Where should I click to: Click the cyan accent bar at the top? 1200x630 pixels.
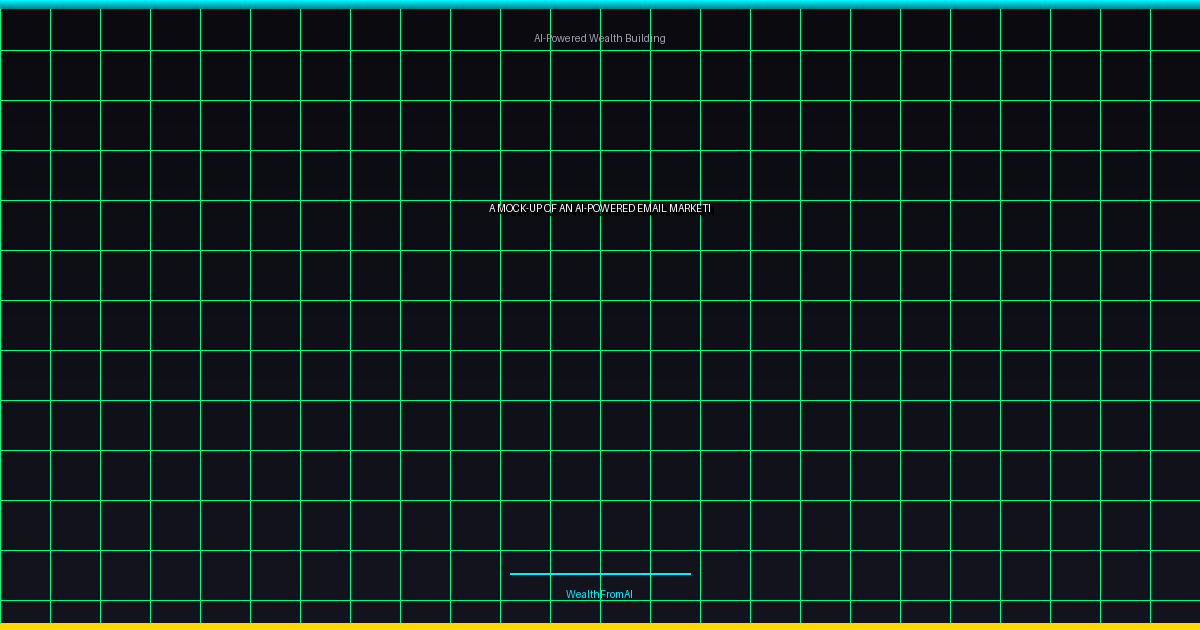(600, 4)
